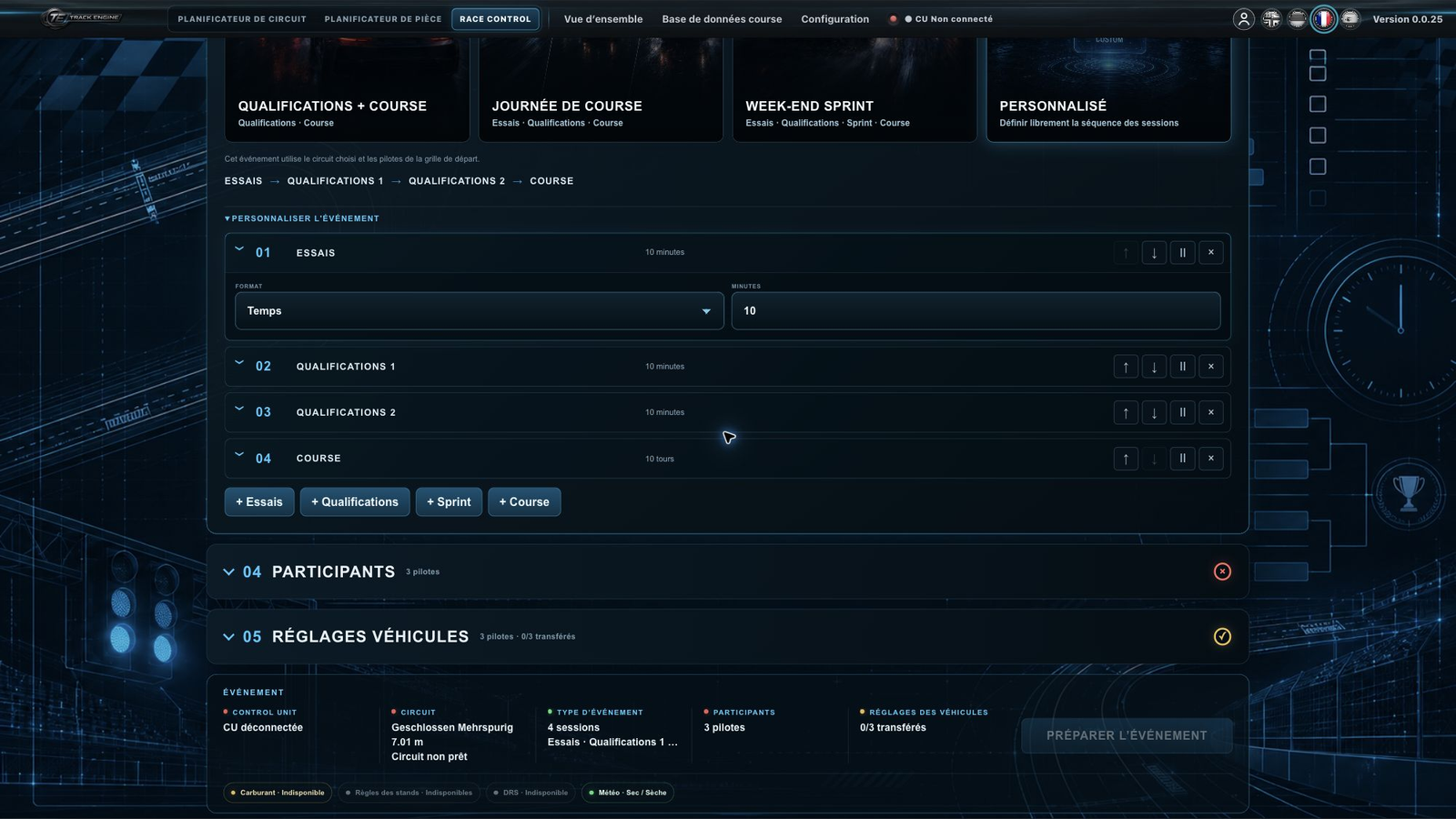Click Préparer l'événement button
This screenshot has width=1456, height=819.
1127,735
